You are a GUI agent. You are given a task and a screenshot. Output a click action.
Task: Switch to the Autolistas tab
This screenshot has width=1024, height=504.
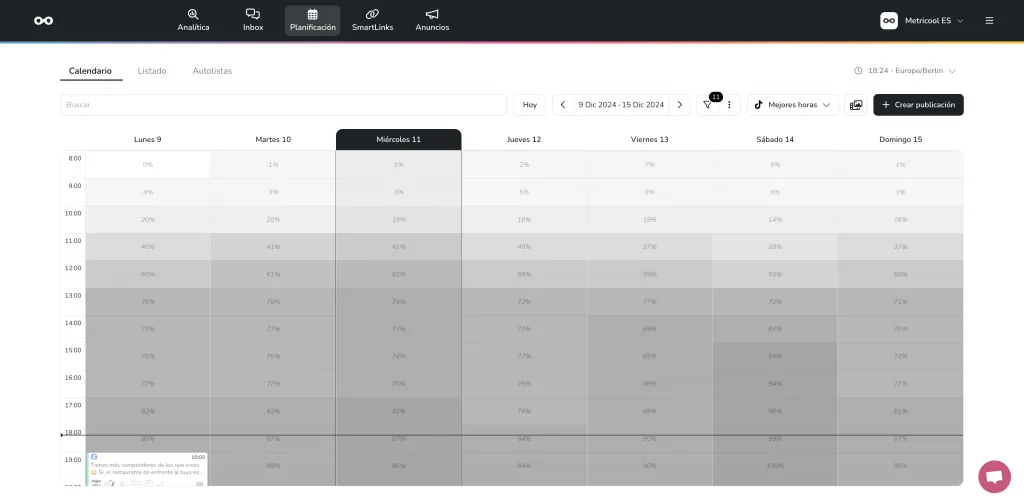pyautogui.click(x=212, y=71)
